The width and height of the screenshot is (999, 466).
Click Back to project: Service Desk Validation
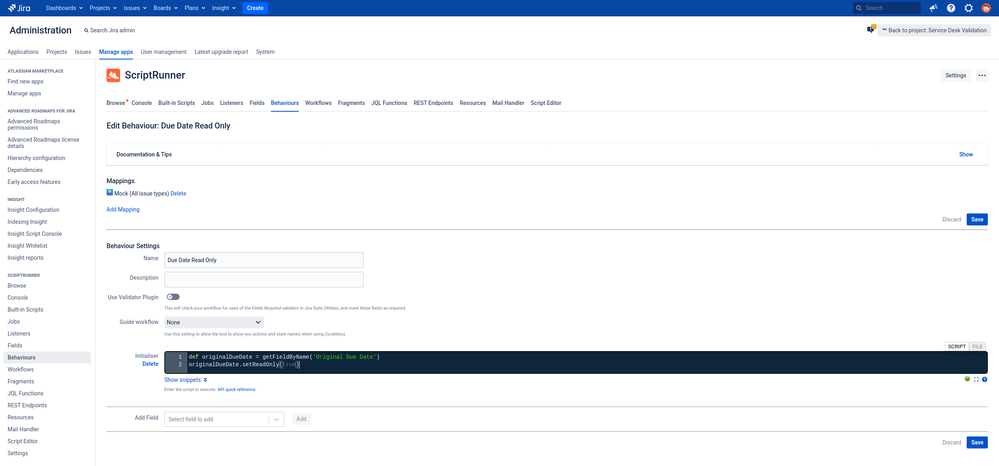tap(934, 30)
